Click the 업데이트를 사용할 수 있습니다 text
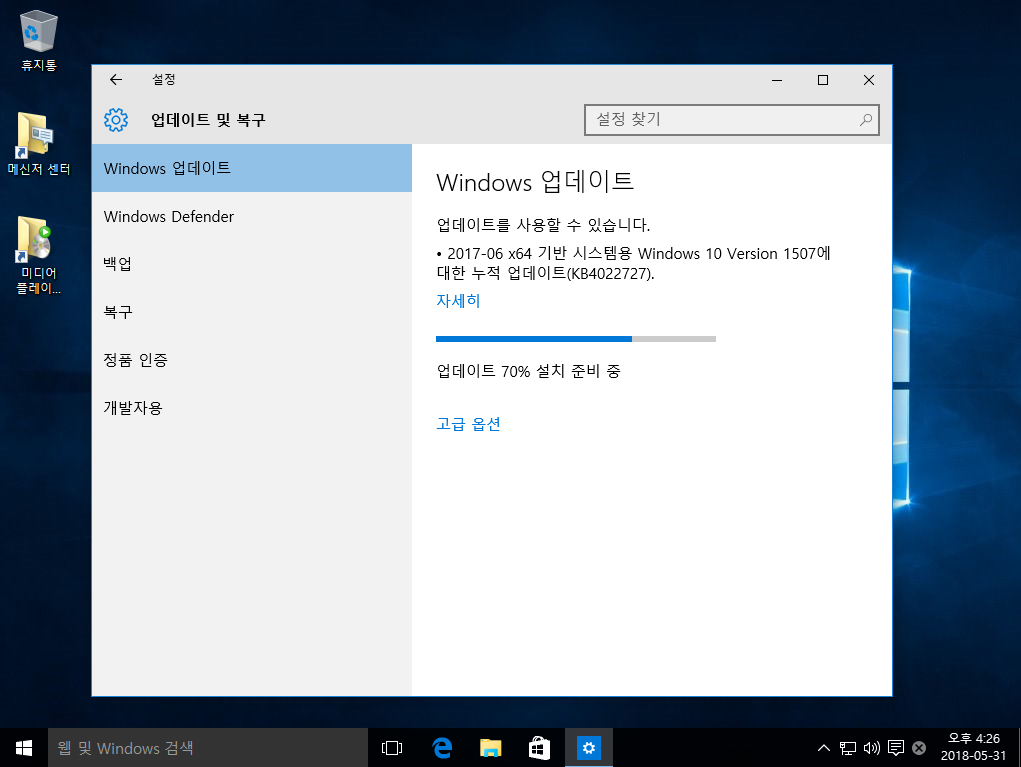1021x767 pixels. [x=543, y=225]
